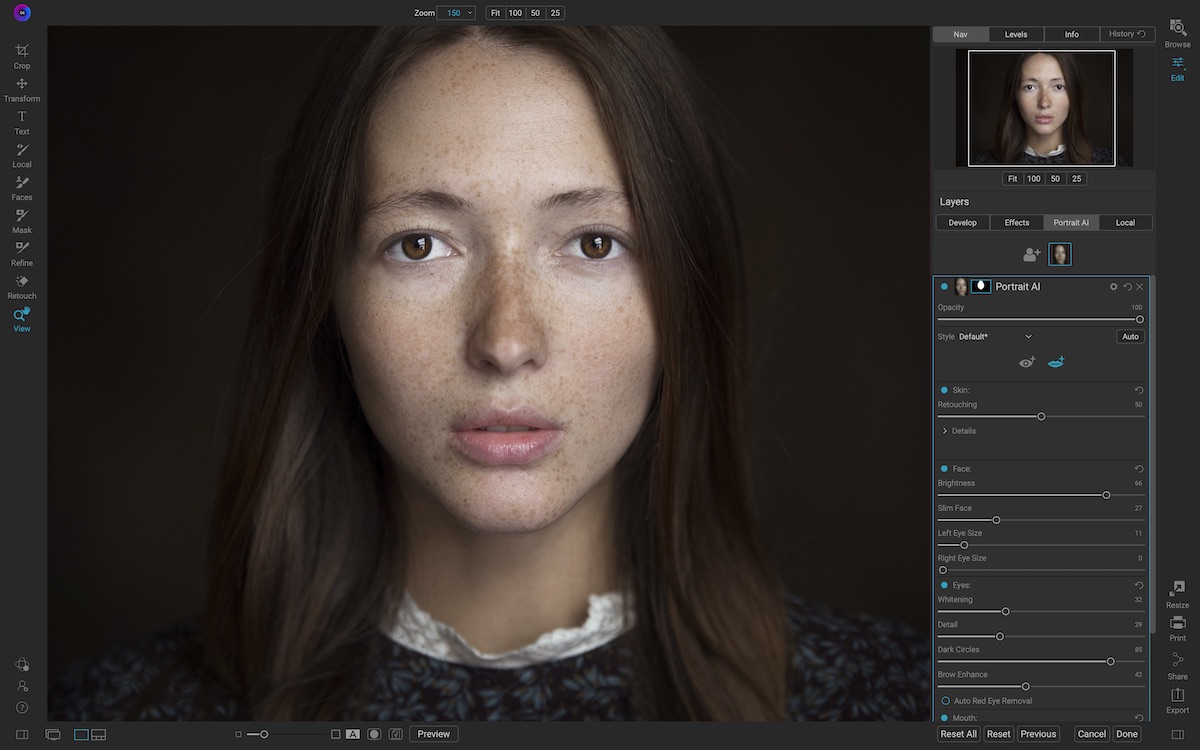Add a mouth with the lips icon
1200x750 pixels.
click(1055, 362)
